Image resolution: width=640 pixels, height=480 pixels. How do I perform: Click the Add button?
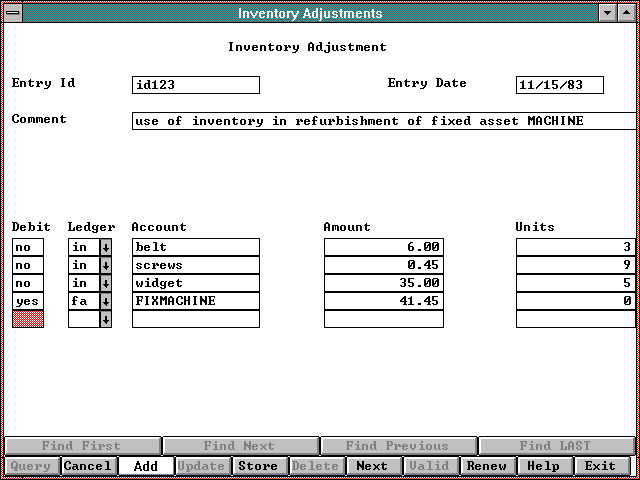coord(145,466)
